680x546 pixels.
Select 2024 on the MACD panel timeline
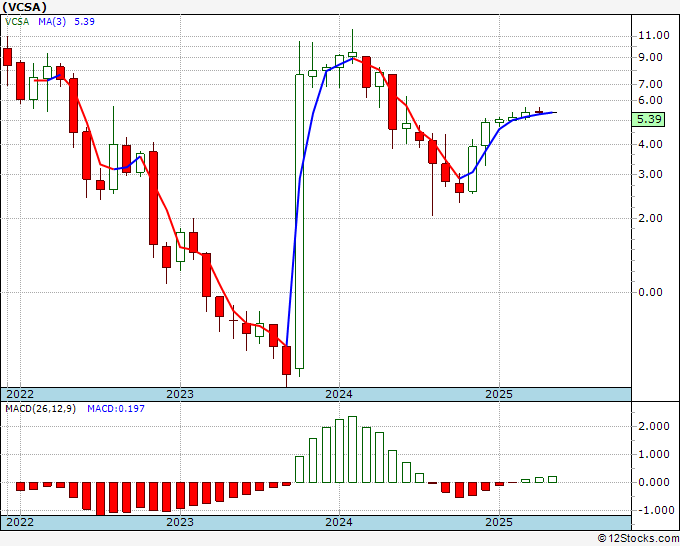click(x=339, y=522)
